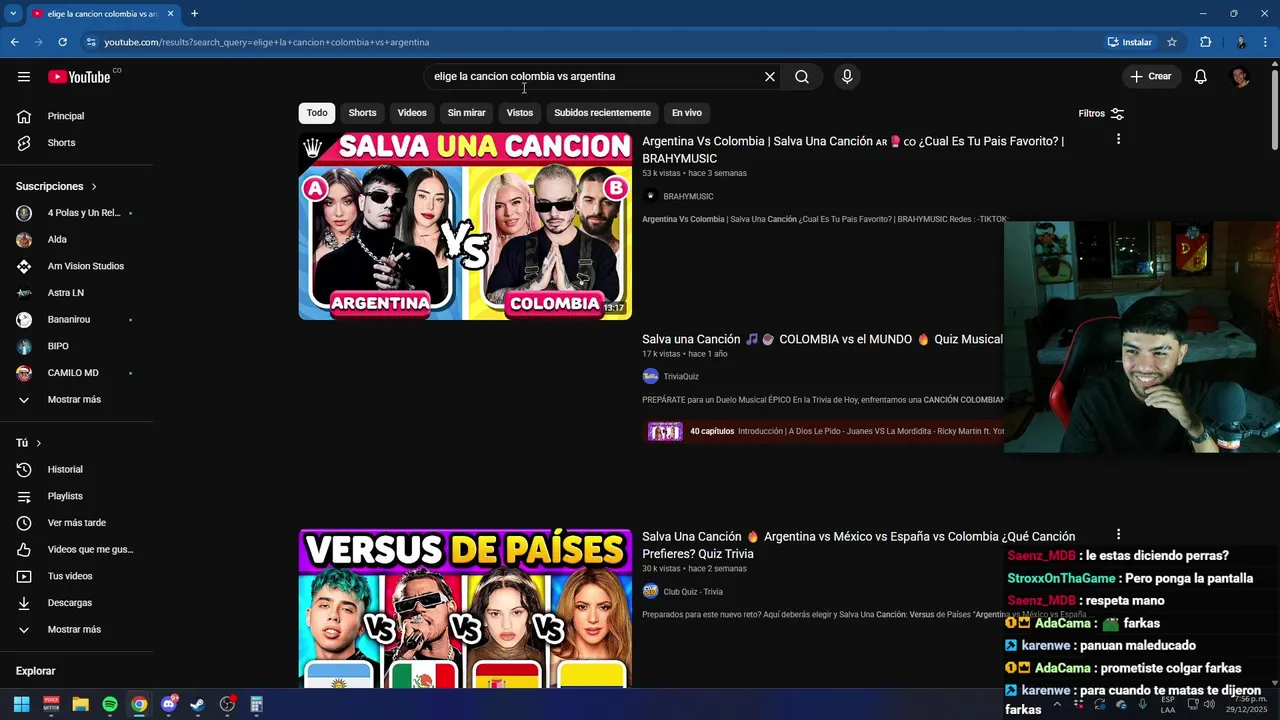Viewport: 1280px width, 720px height.
Task: Select the En vivo filter chip
Action: point(687,113)
